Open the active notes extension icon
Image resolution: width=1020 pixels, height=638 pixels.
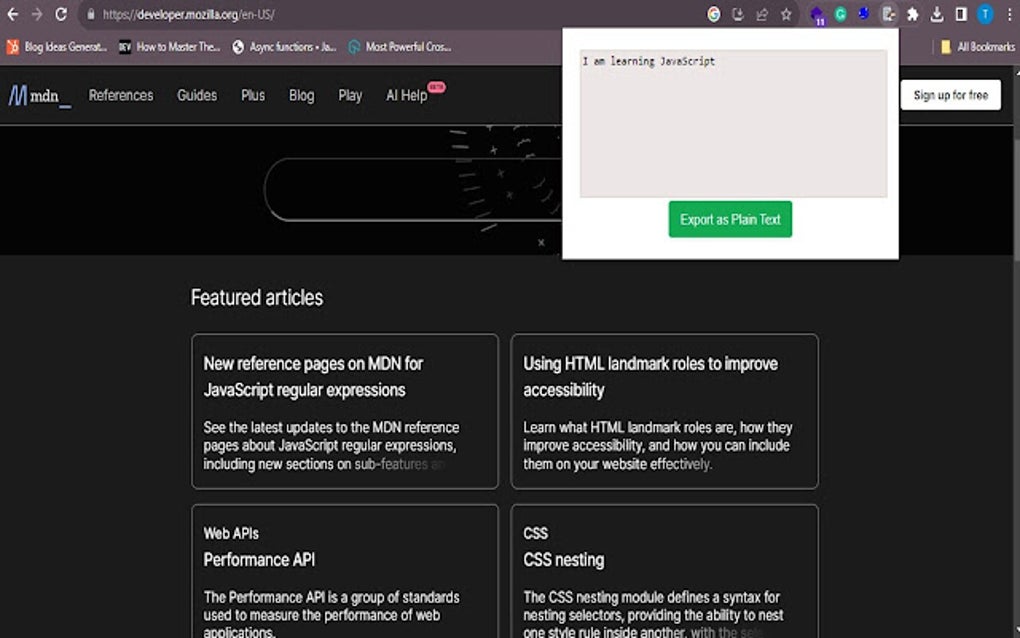[887, 14]
